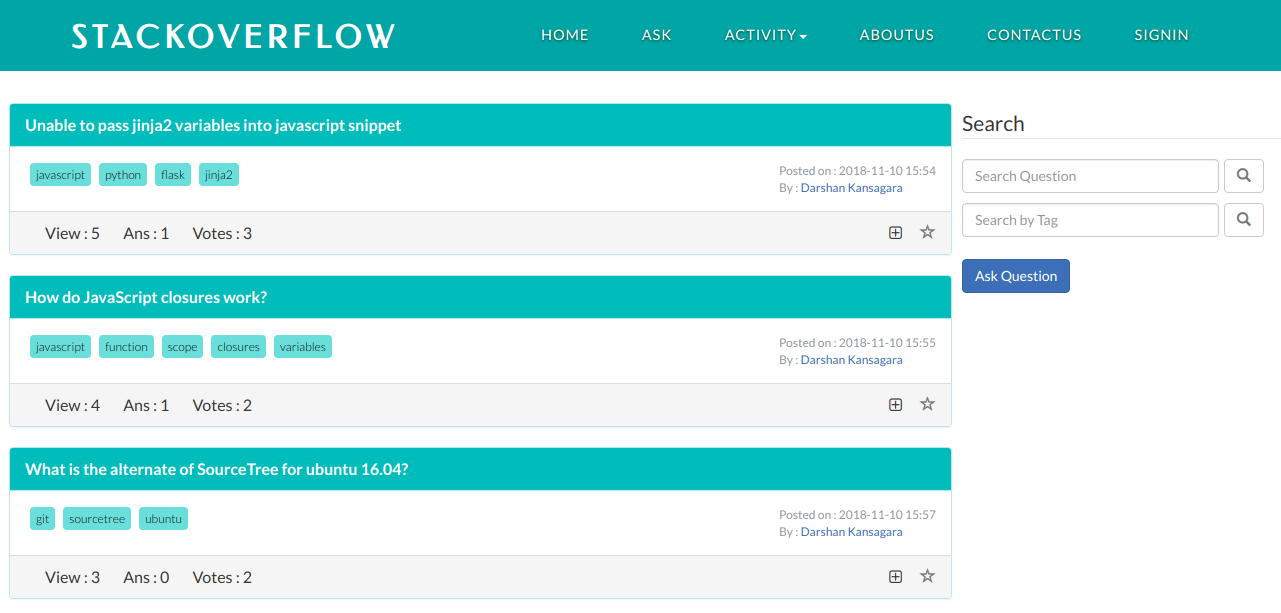Click 'Votes : 3' text

coord(222,233)
